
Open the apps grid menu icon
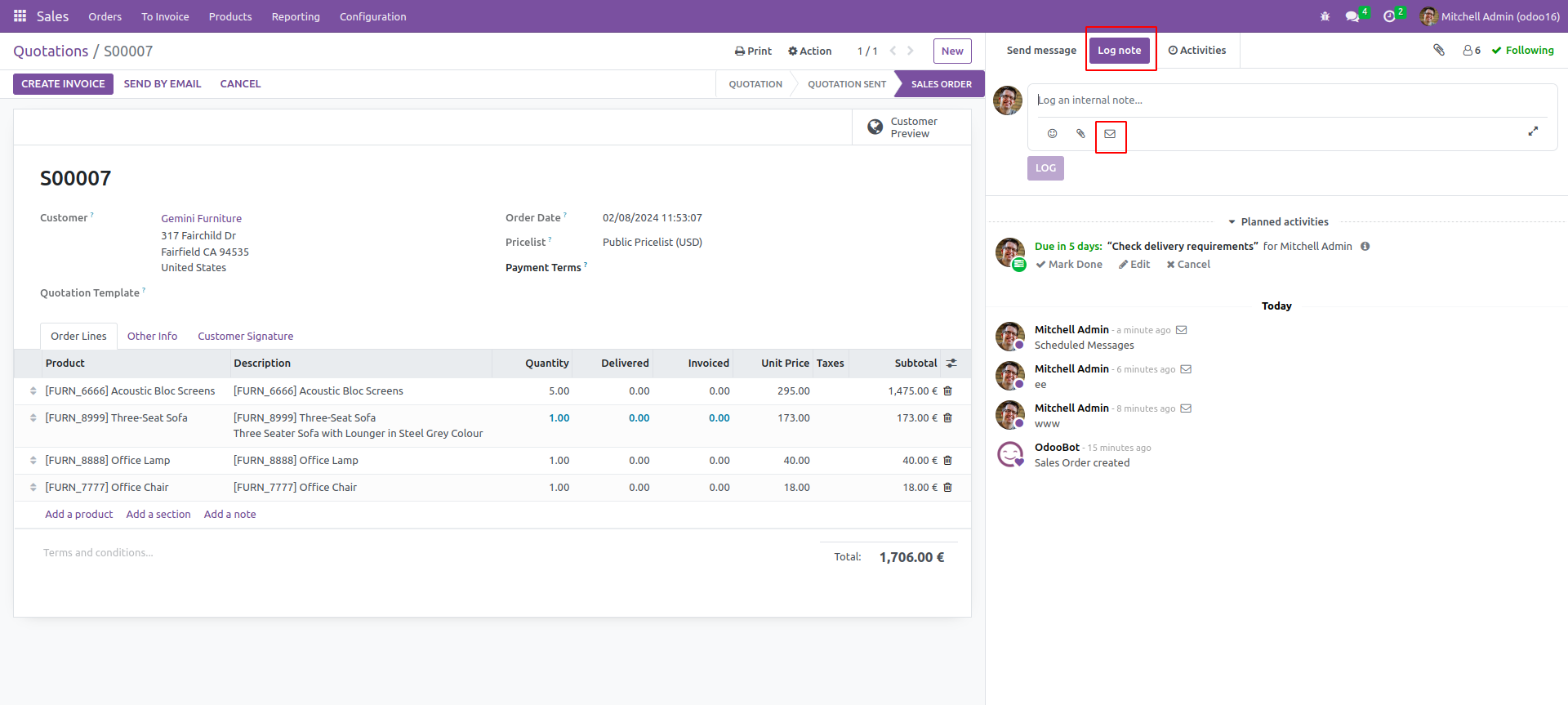point(20,16)
